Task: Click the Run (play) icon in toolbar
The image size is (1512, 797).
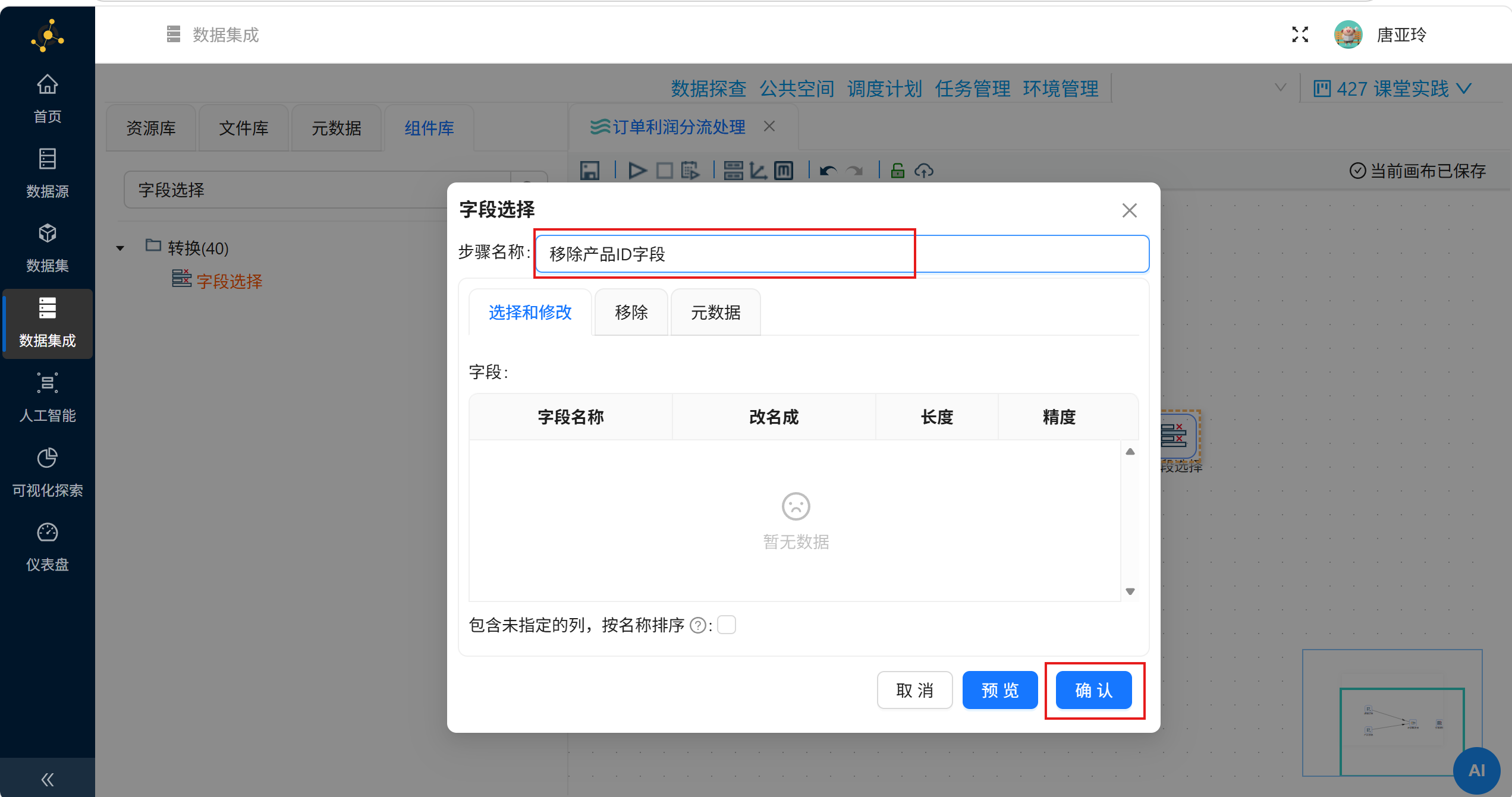Action: pos(637,171)
